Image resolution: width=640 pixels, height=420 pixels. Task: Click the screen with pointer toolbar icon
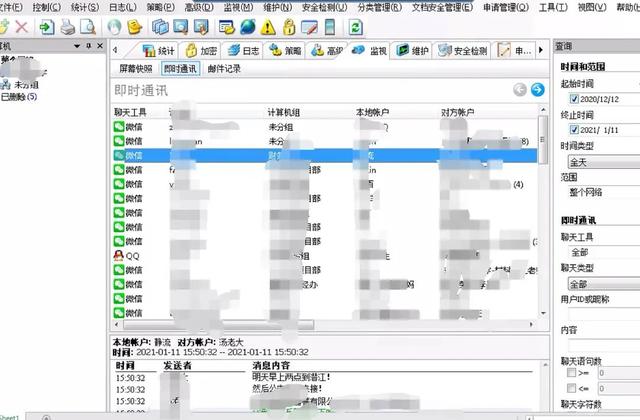[x=201, y=27]
